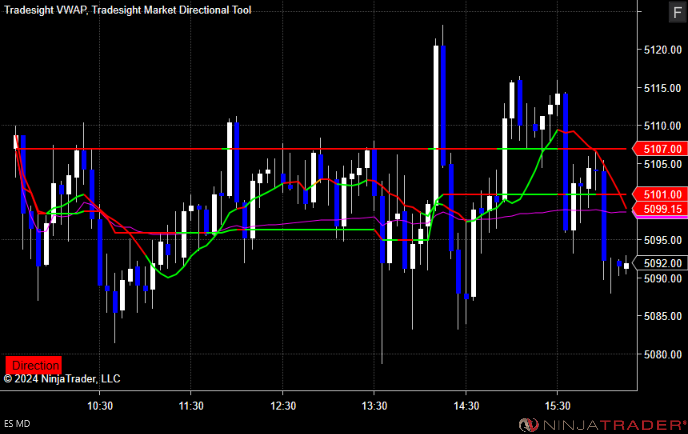
Task: Click the 13:30 time axis label
Action: coord(374,406)
